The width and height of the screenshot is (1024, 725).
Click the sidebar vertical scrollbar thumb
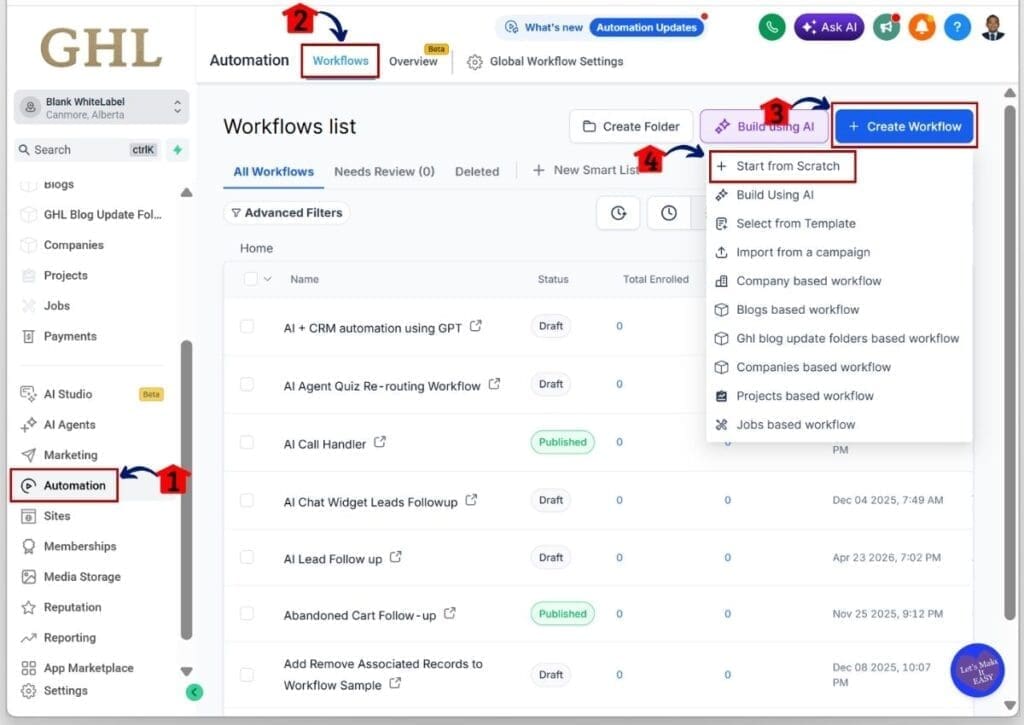click(186, 490)
